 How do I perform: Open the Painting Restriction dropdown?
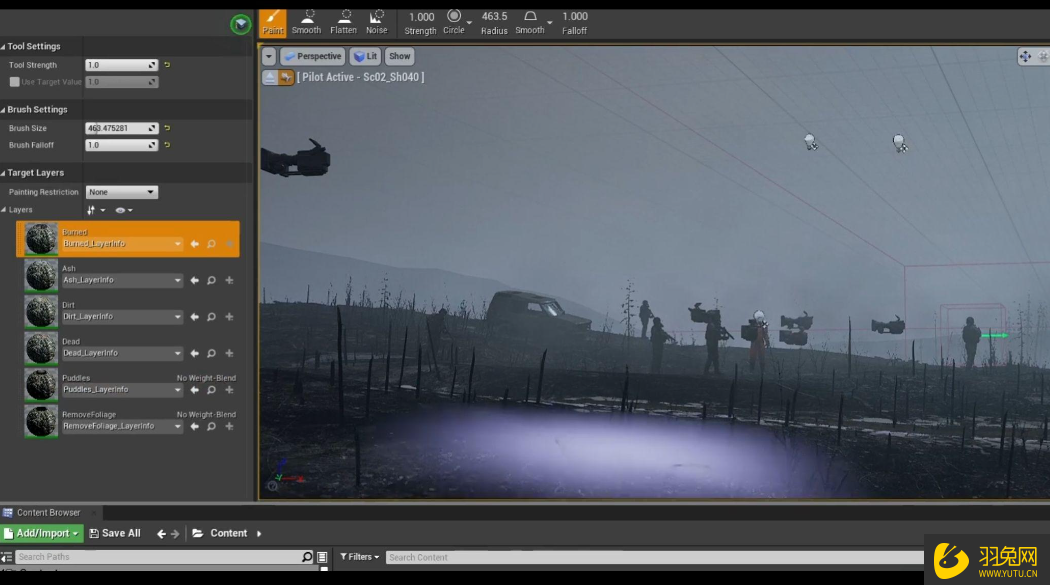tap(122, 192)
